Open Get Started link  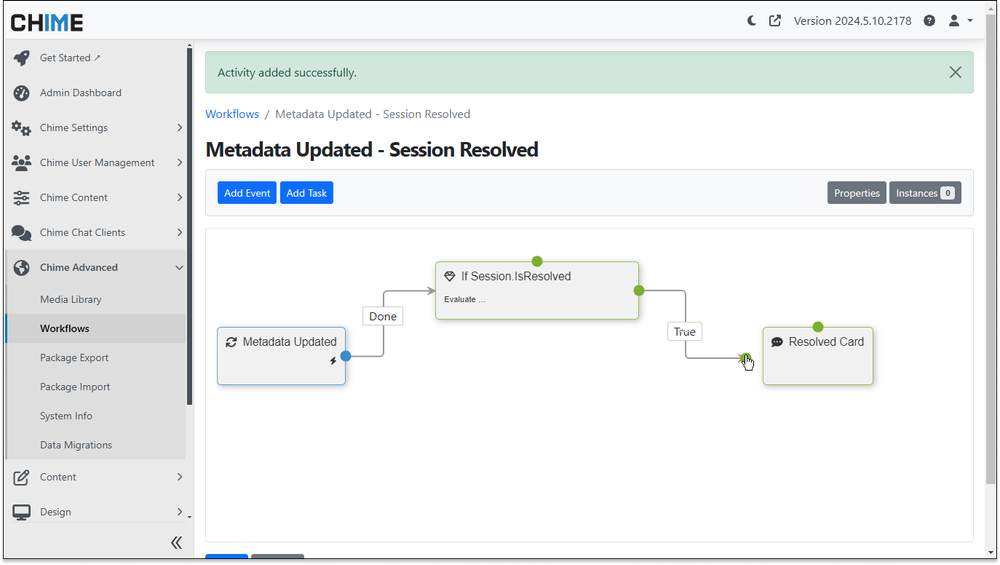(x=70, y=58)
